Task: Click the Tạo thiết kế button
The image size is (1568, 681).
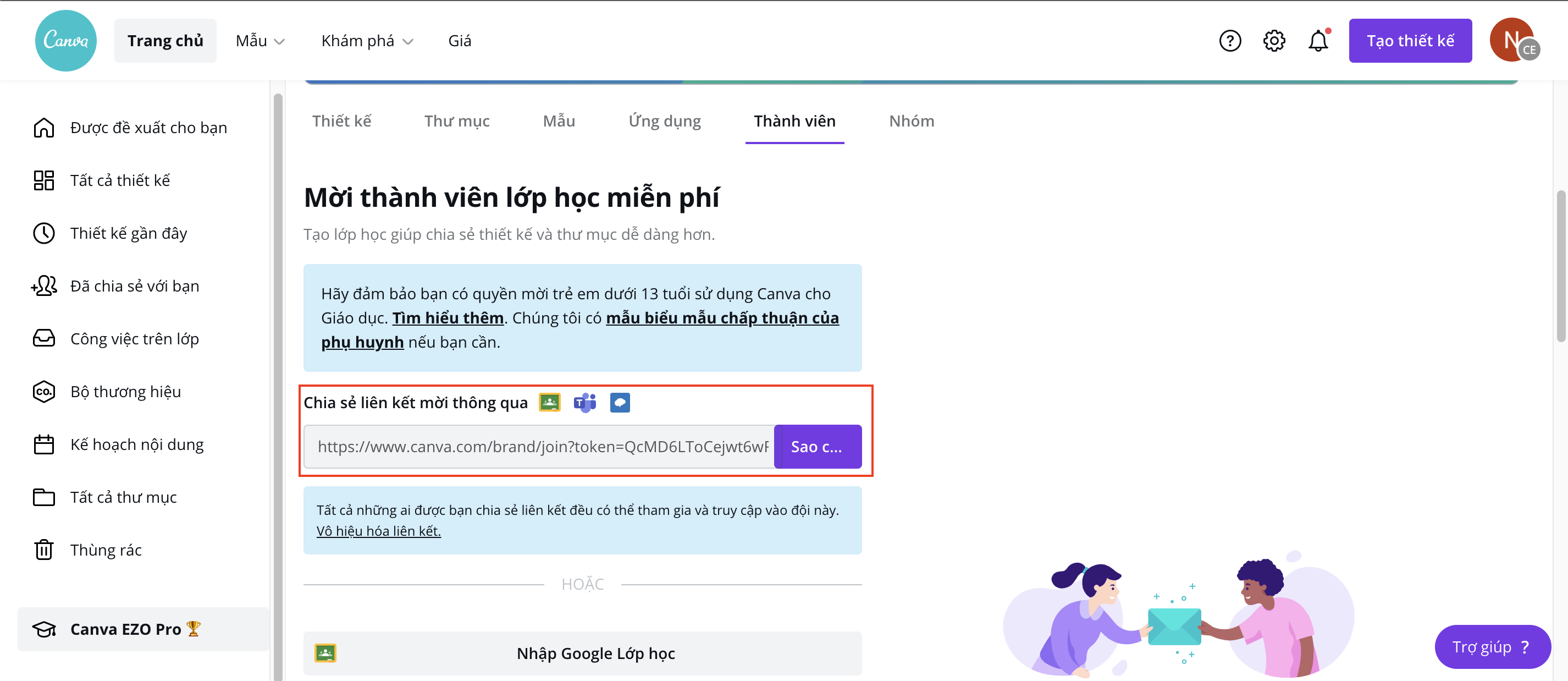Action: point(1410,41)
